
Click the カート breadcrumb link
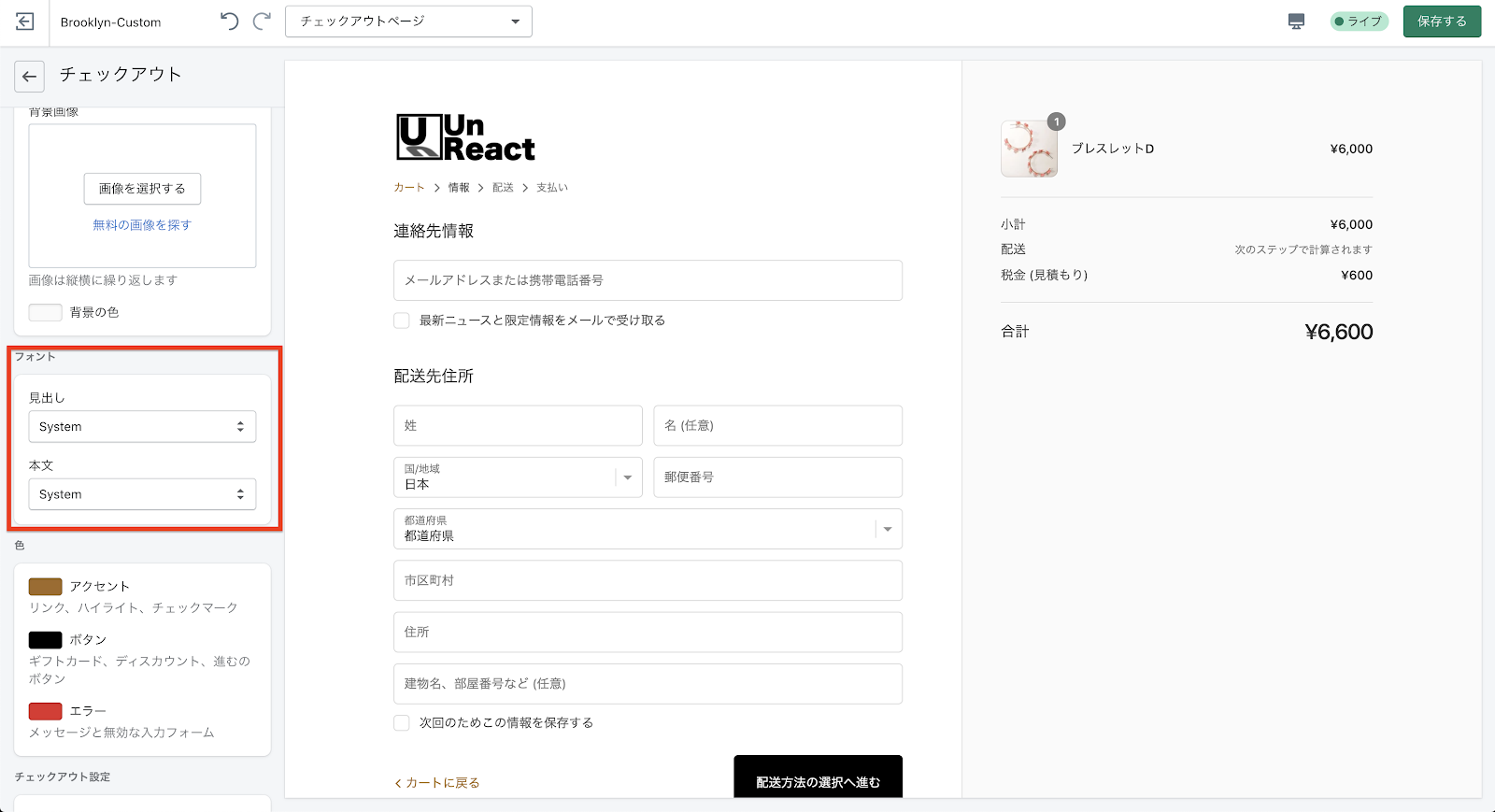[409, 188]
